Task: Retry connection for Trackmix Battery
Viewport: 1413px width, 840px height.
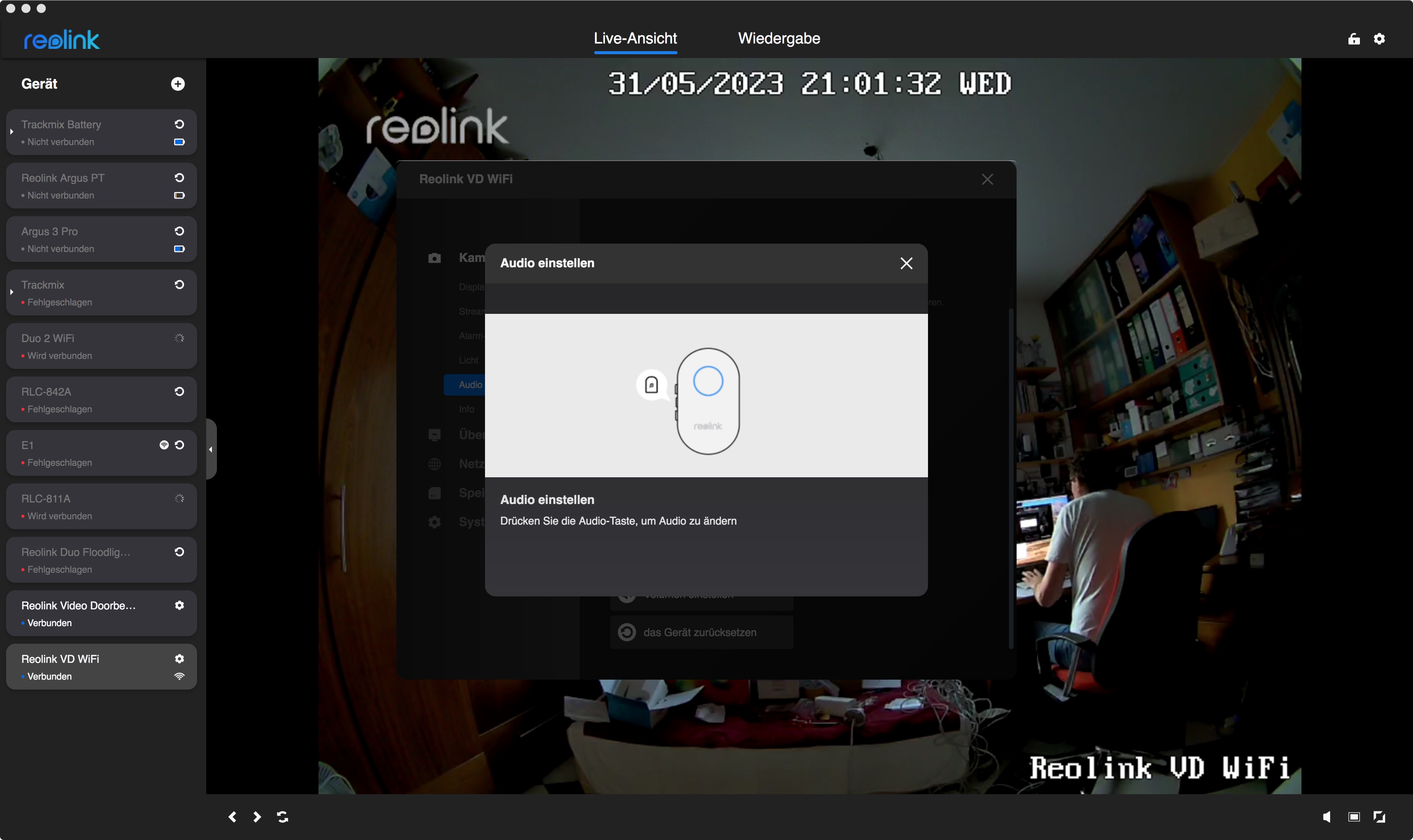Action: pos(179,124)
